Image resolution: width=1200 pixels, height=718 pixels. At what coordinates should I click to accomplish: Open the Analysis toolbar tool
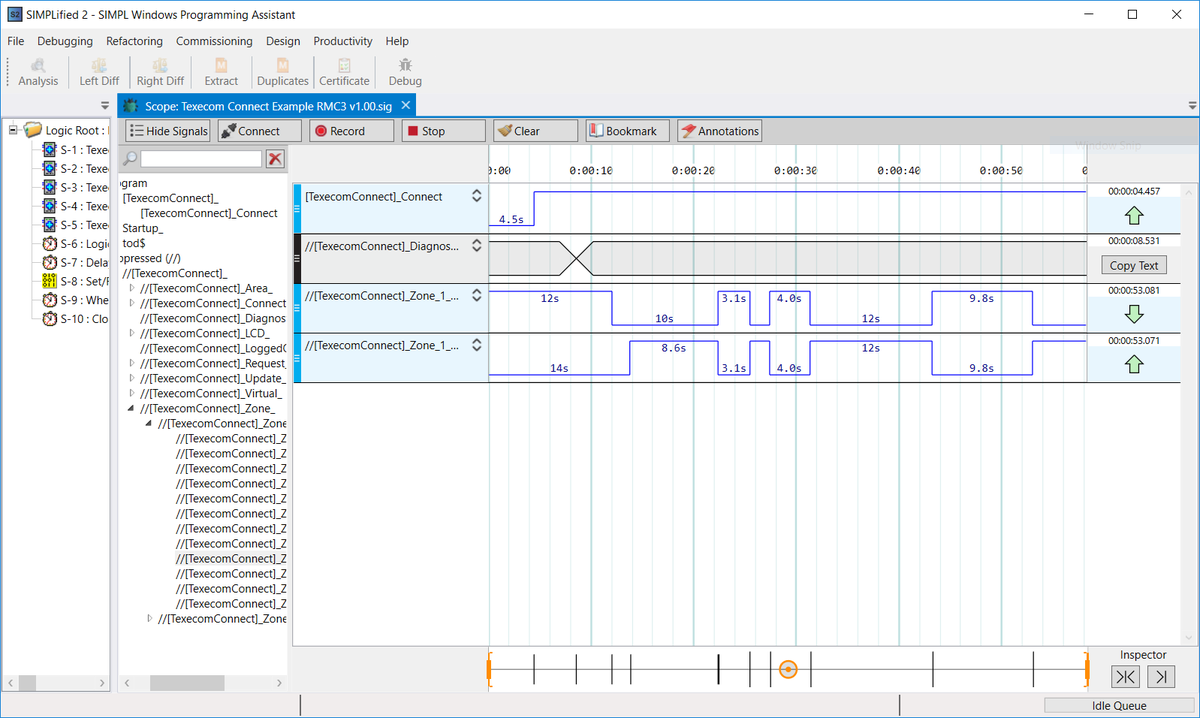pos(38,72)
